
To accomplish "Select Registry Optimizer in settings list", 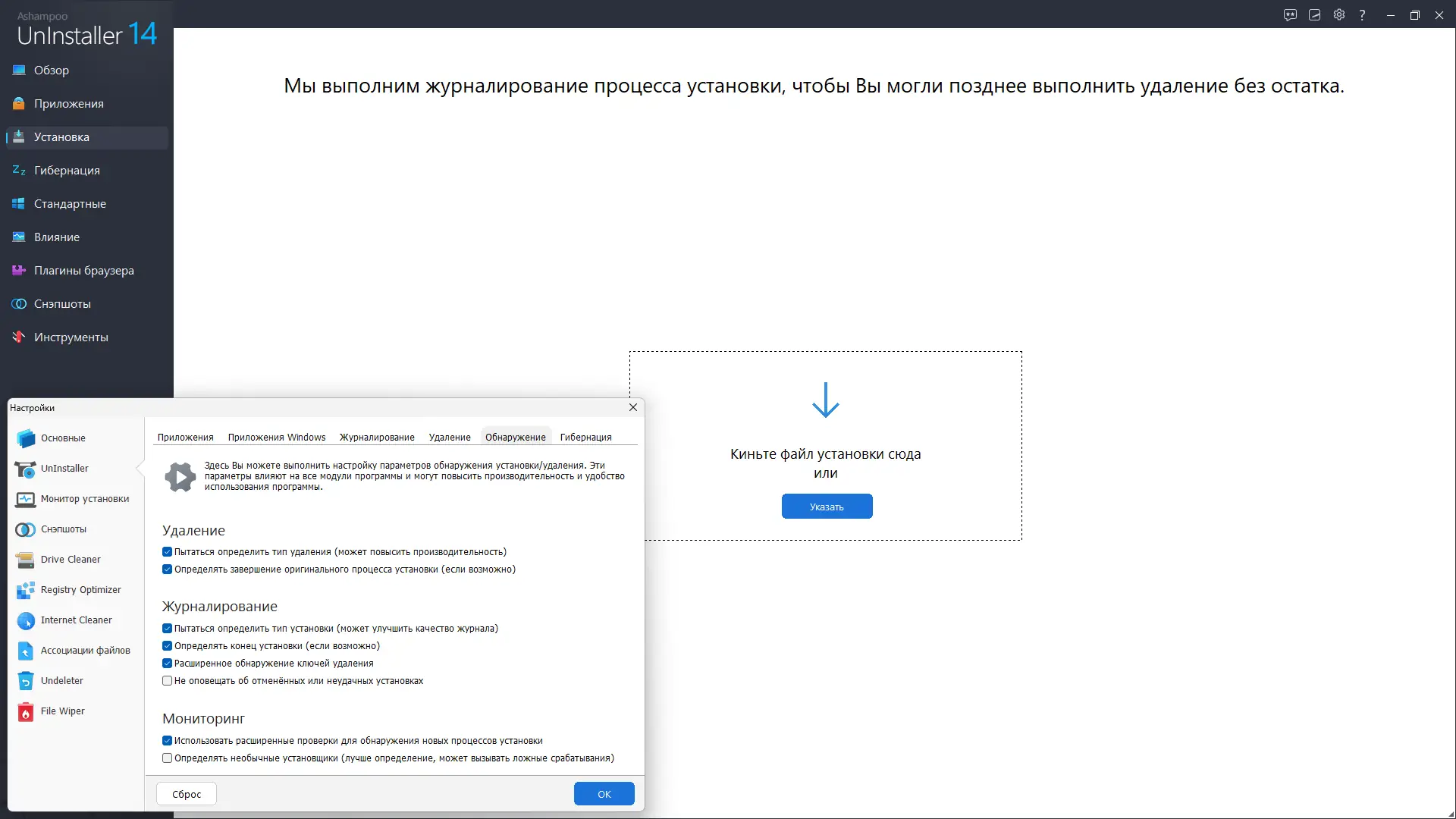I will click(80, 590).
